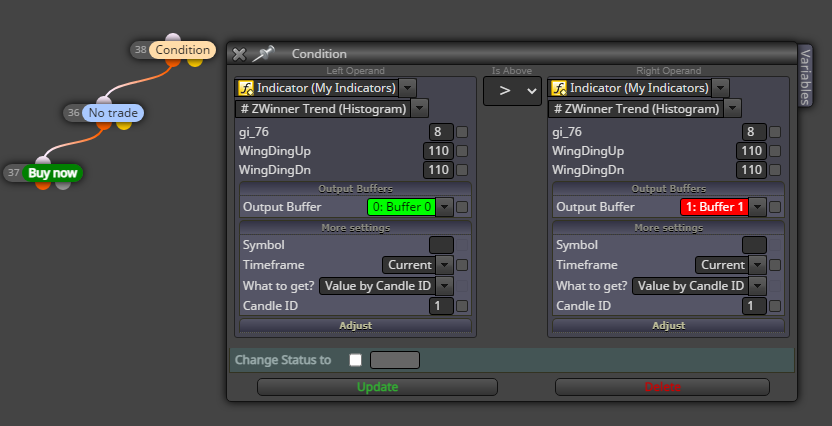Screen dimensions: 832x426
Task: Select the No trade block 36
Action: 113,113
